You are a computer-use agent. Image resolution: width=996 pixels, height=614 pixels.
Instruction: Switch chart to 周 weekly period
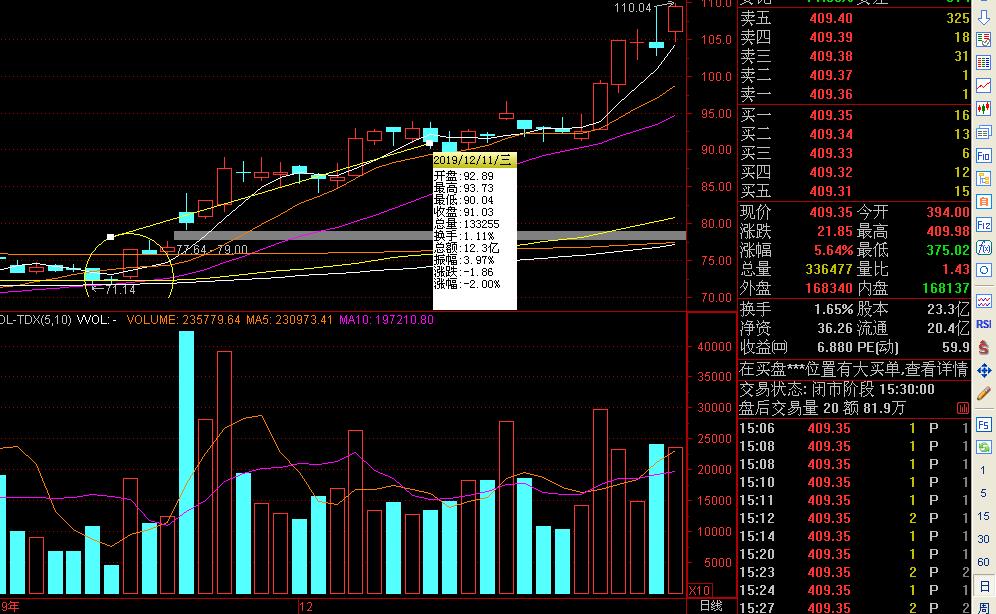pos(983,608)
